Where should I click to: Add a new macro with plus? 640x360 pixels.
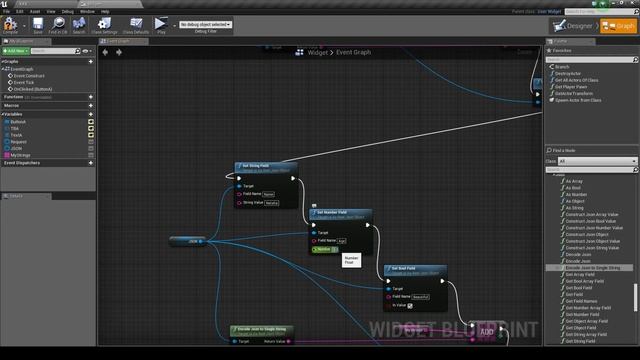pyautogui.click(x=91, y=106)
